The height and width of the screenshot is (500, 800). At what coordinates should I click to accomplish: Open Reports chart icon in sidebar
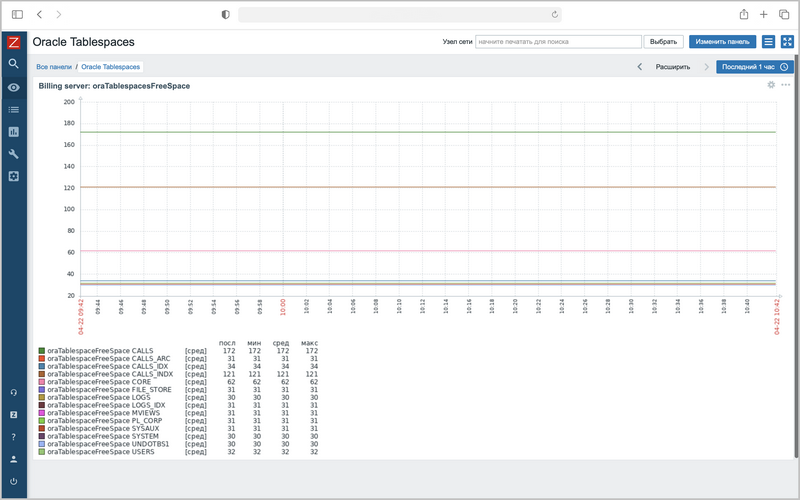14,132
